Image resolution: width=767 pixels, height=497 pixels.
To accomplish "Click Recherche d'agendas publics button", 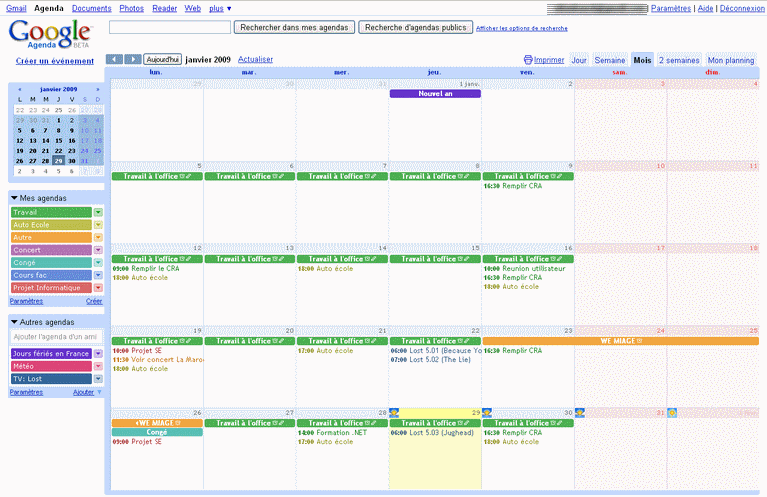I will coord(416,27).
